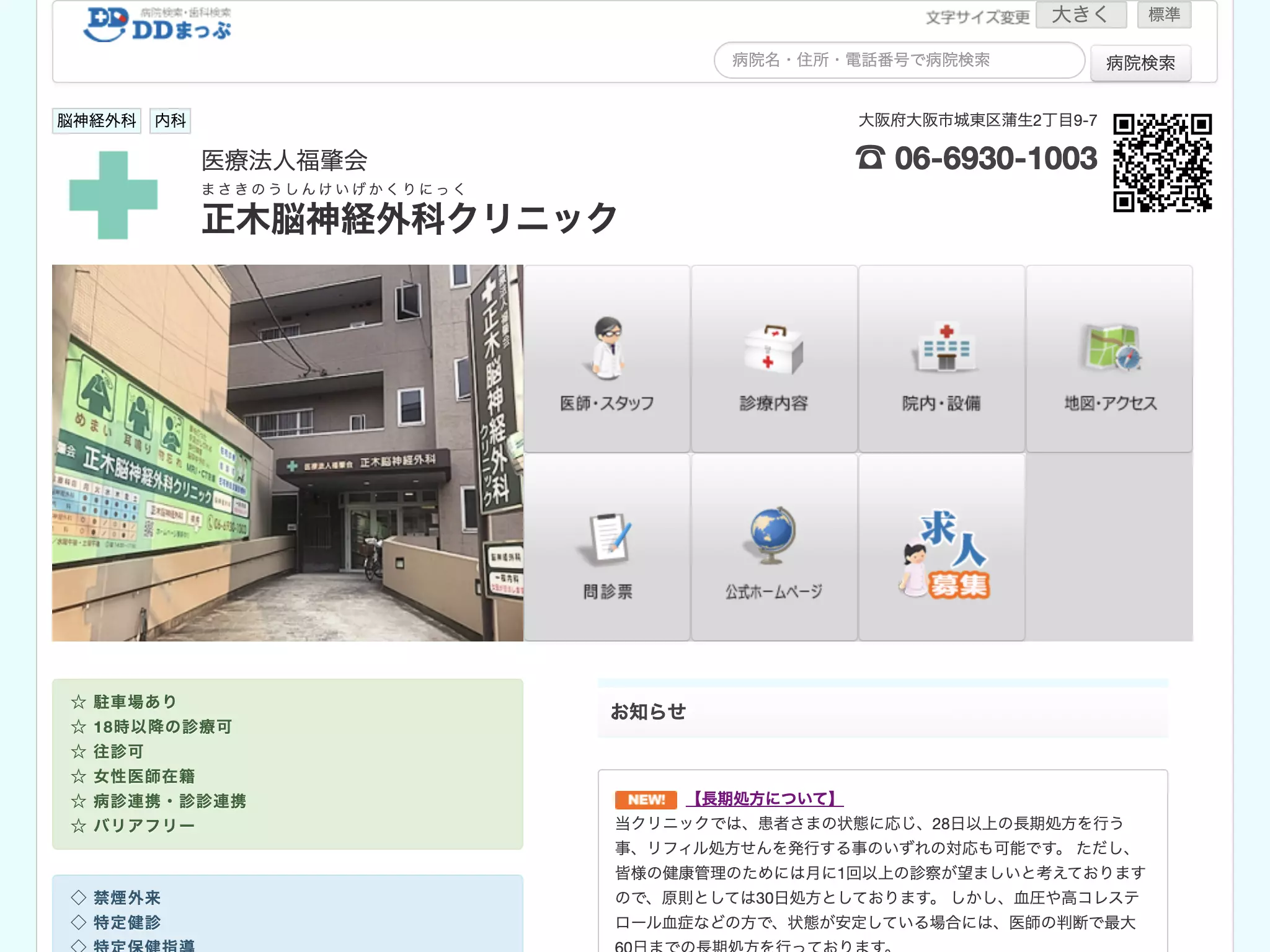The width and height of the screenshot is (1270, 952).
Task: Open the 地図・アクセス map tile
Action: coord(1109,359)
